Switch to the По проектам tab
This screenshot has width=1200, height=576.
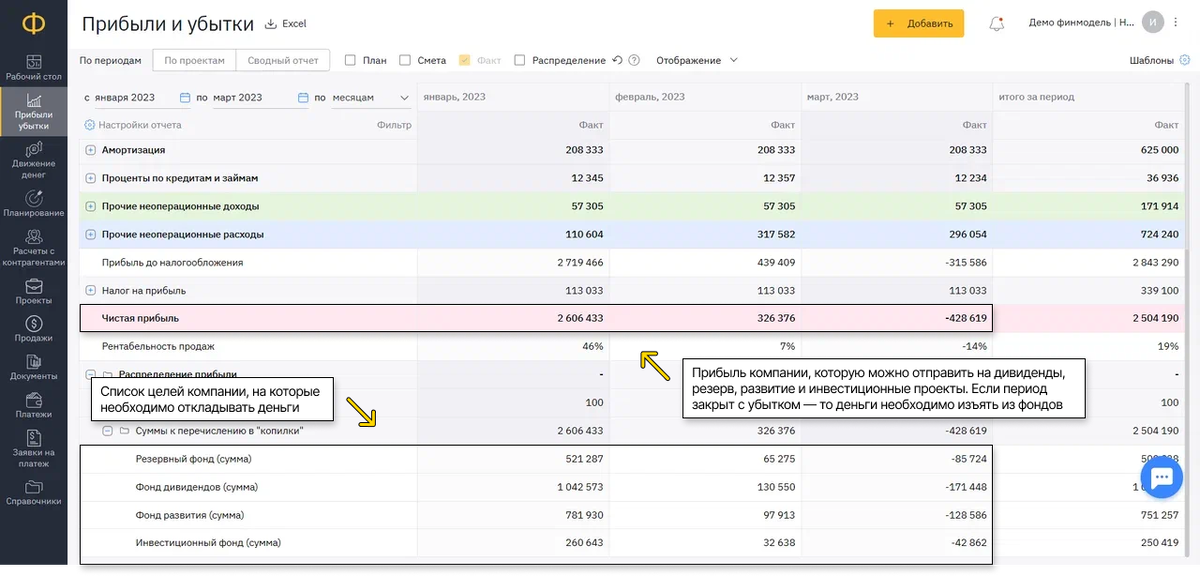click(194, 60)
